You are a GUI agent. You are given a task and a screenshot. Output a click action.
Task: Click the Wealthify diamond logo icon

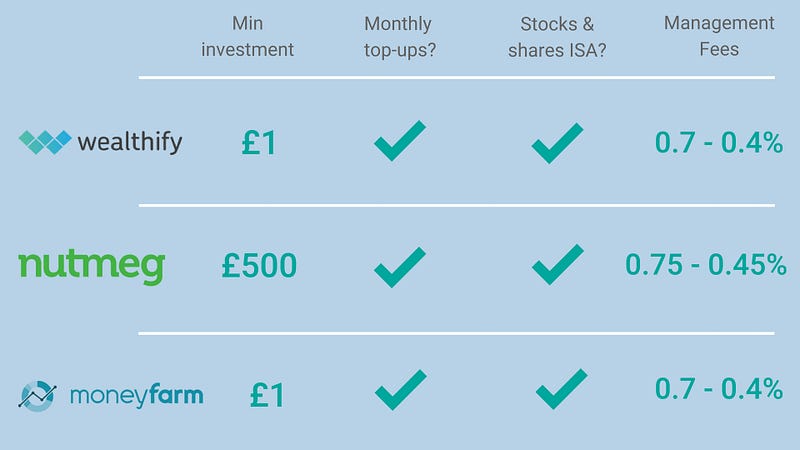click(45, 142)
